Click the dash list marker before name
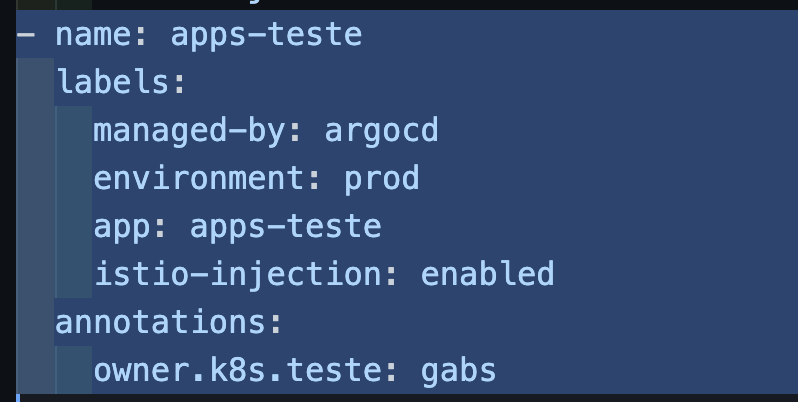Viewport: 798px width, 402px height. [x=25, y=35]
